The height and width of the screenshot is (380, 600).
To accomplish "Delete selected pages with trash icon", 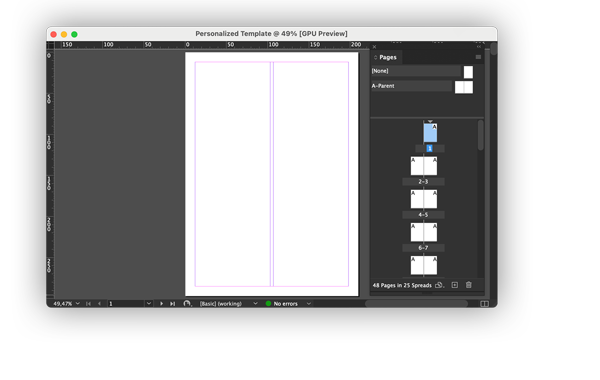I will [469, 285].
